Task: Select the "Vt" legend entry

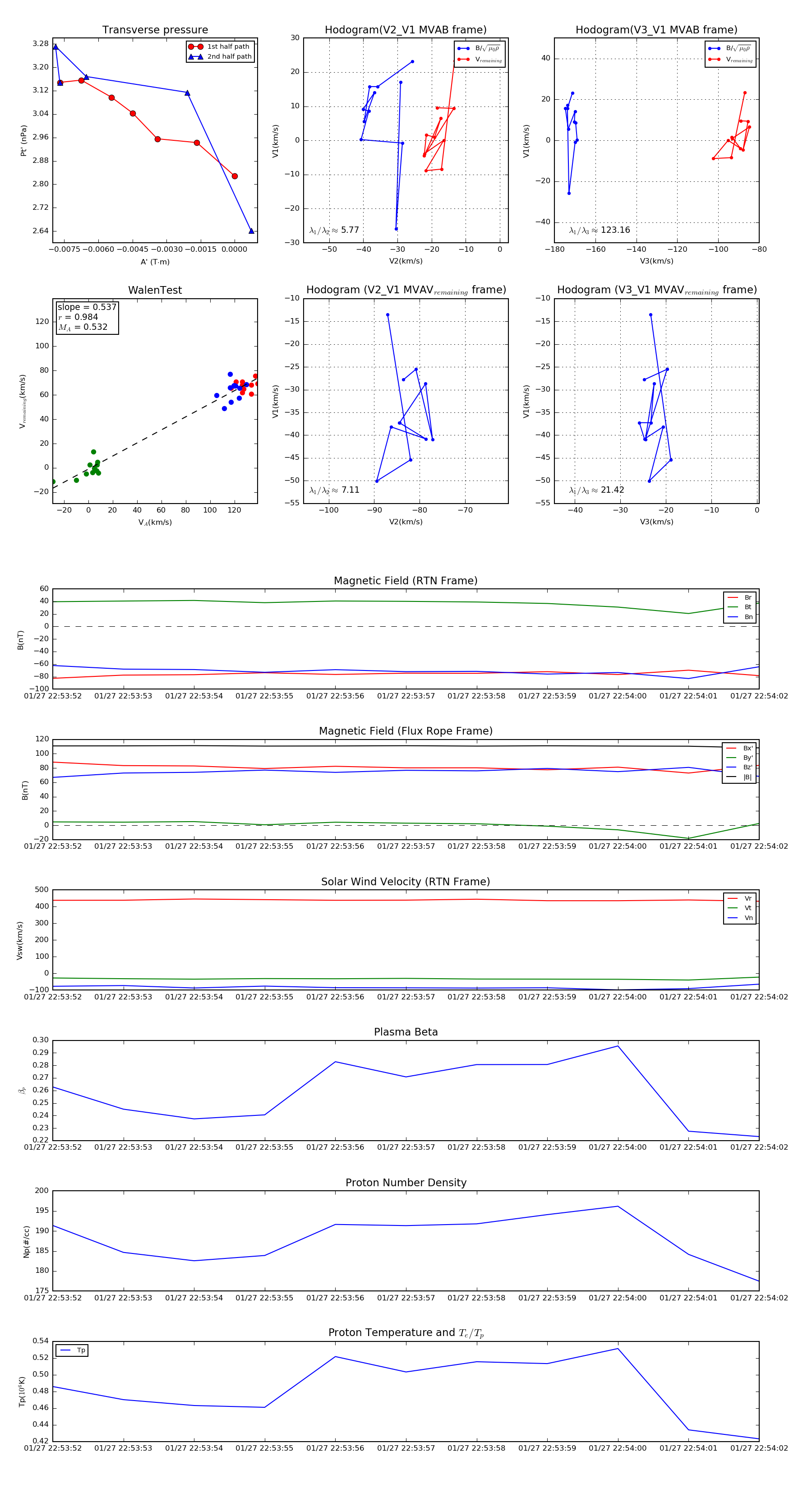Action: [x=740, y=909]
